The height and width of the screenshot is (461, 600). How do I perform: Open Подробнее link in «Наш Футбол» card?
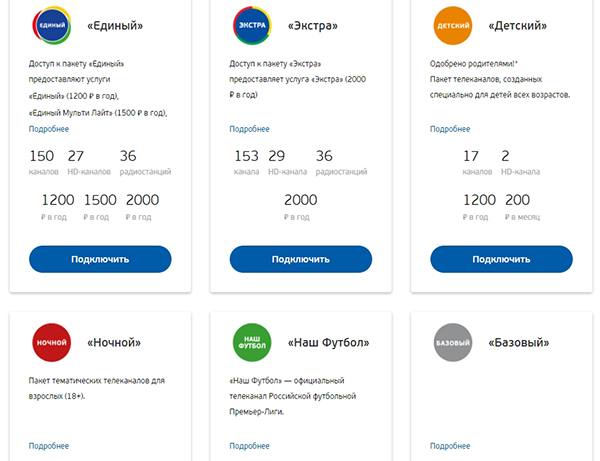250,445
